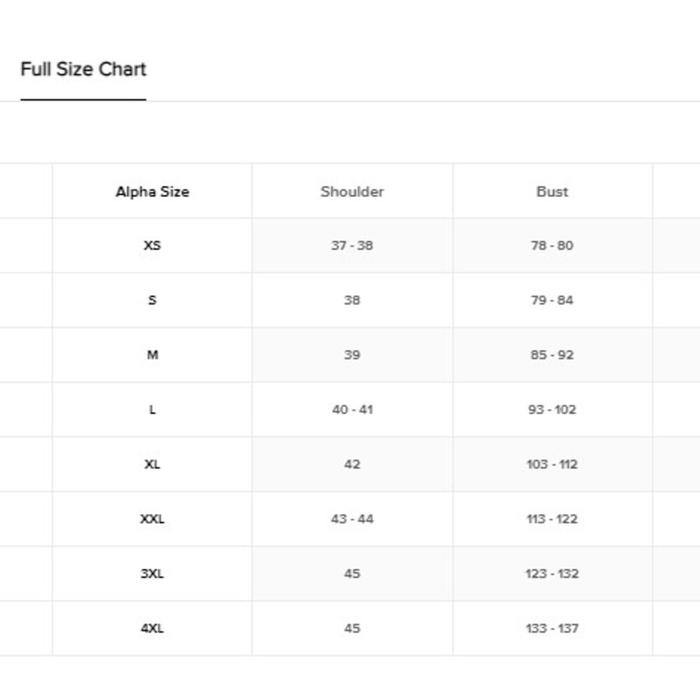Select the 4XL size row label
The height and width of the screenshot is (700, 700).
pyautogui.click(x=152, y=628)
